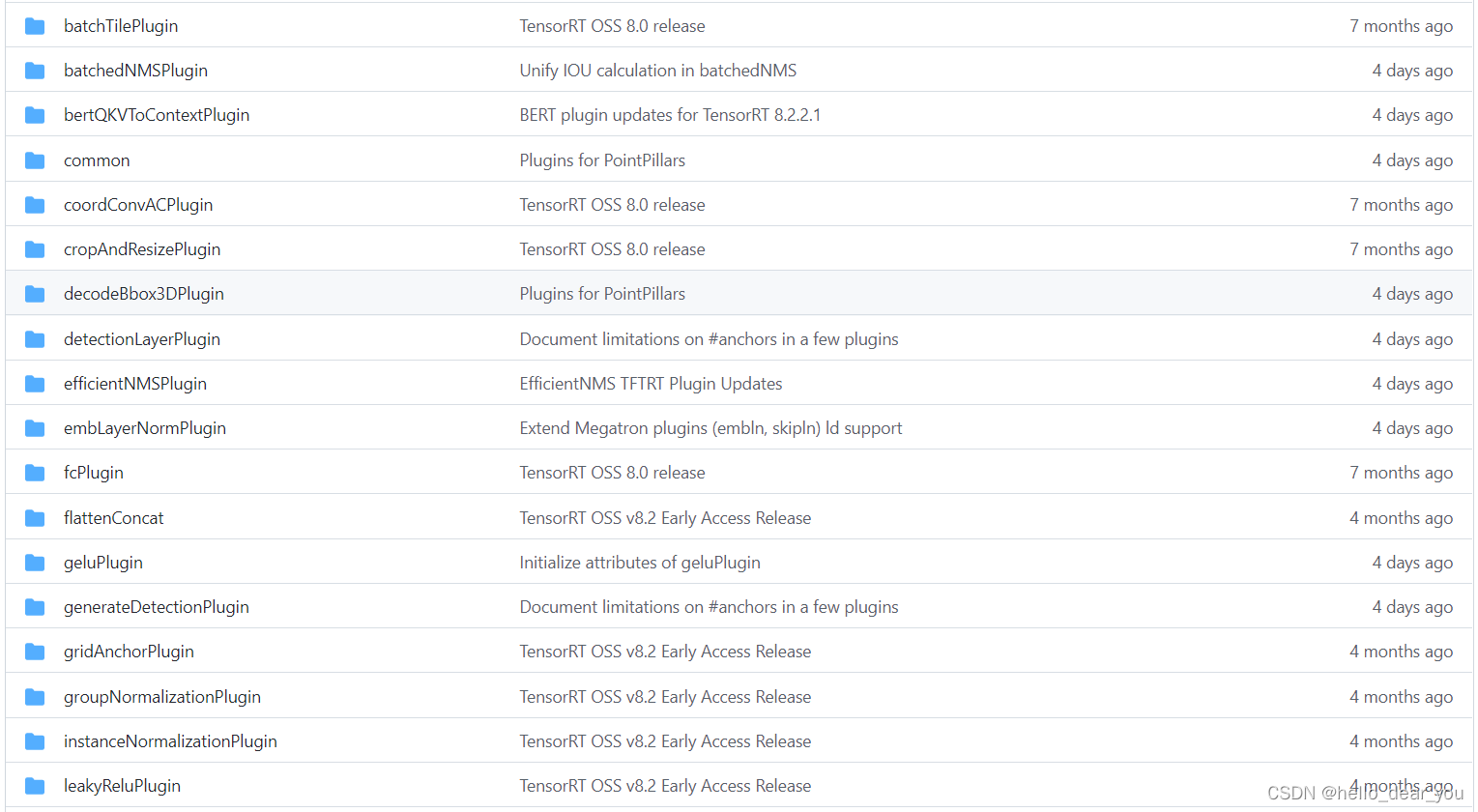Click the folder icon for decodeBbox3DPlugin
1478x812 pixels.
click(35, 293)
